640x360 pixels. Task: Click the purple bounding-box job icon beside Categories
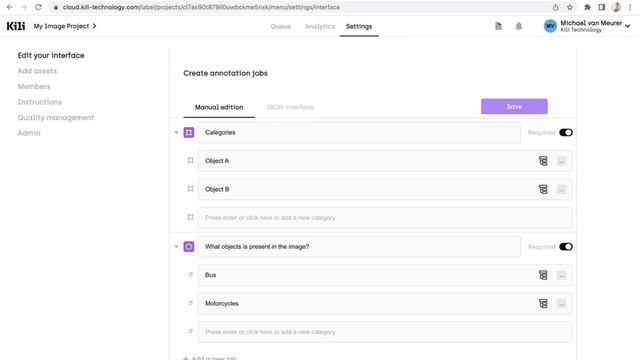[189, 132]
